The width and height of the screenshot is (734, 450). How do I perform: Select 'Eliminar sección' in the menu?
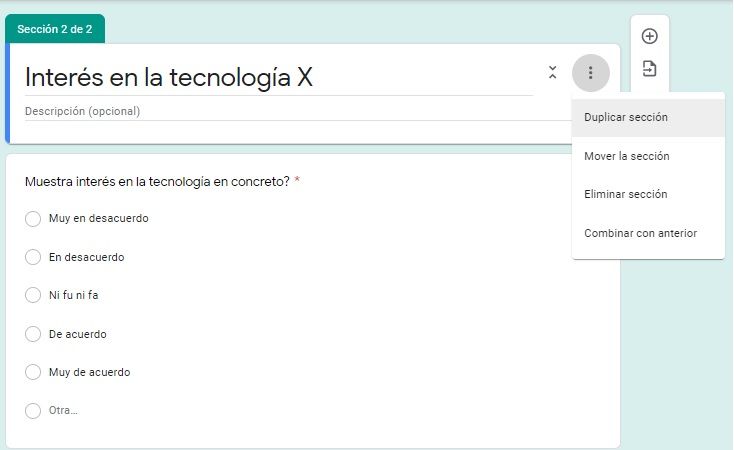point(625,194)
